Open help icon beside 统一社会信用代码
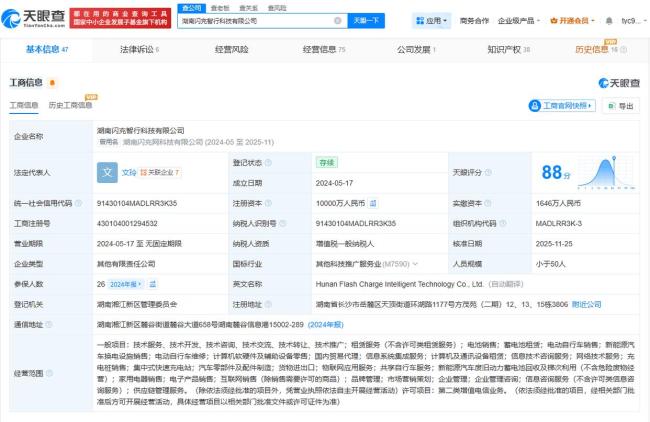The image size is (650, 422). (78, 203)
